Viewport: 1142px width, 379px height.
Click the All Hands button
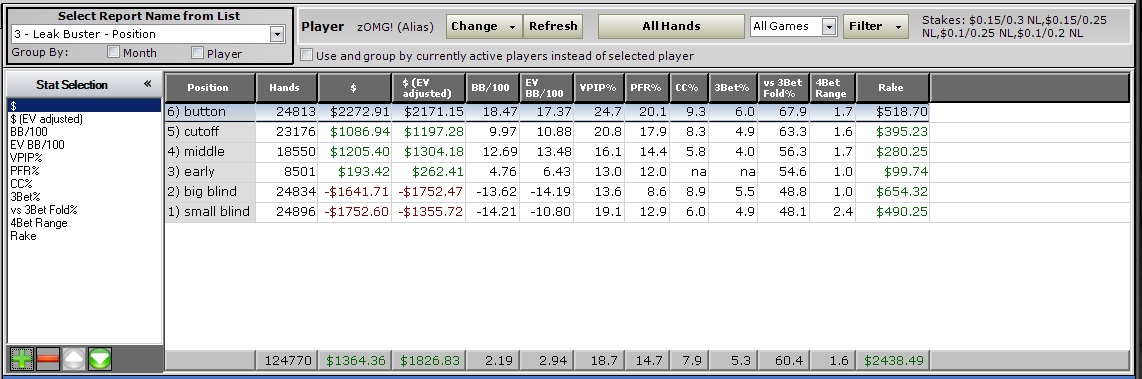click(x=671, y=26)
